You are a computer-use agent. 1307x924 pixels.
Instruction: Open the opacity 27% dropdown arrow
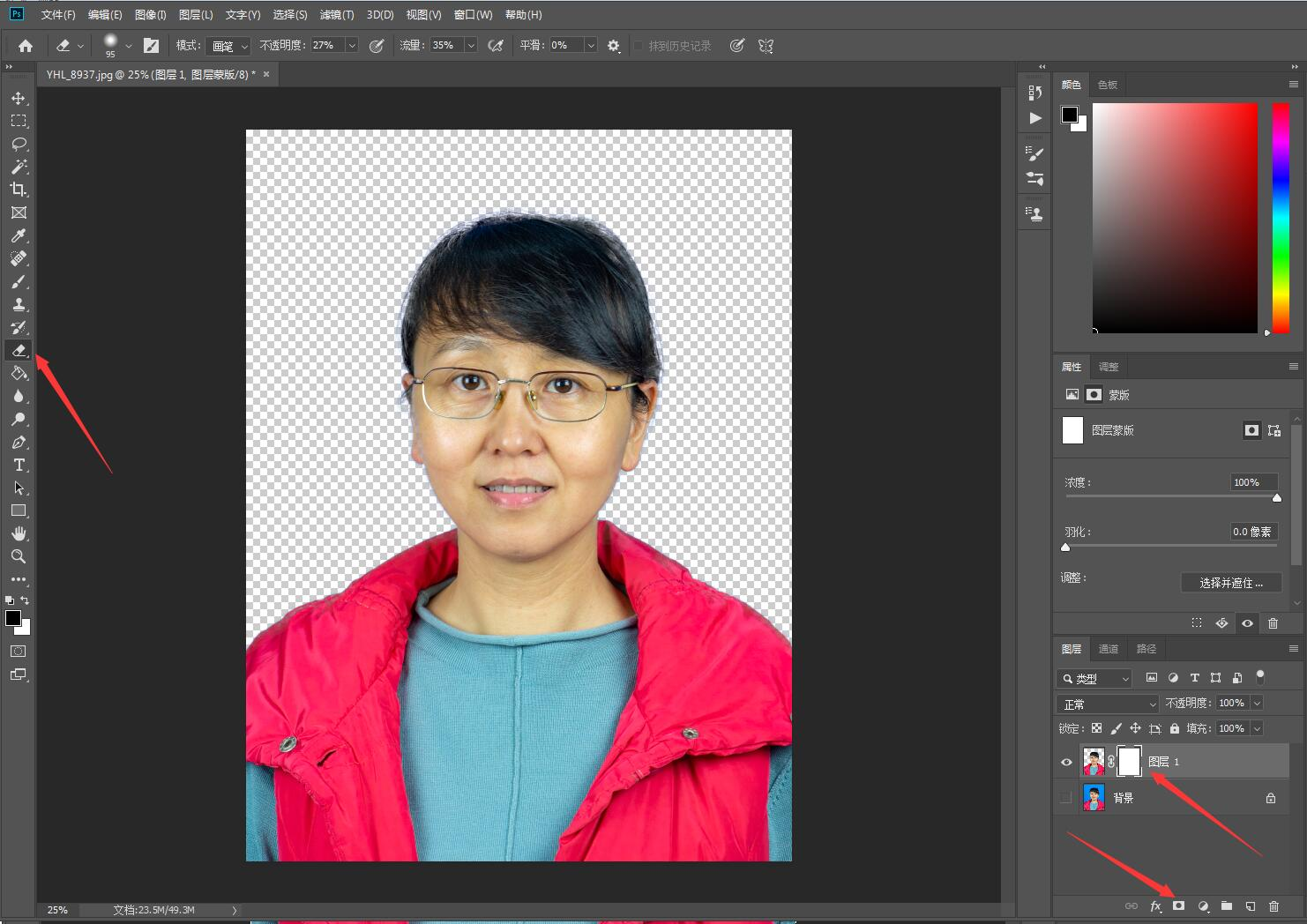(352, 46)
